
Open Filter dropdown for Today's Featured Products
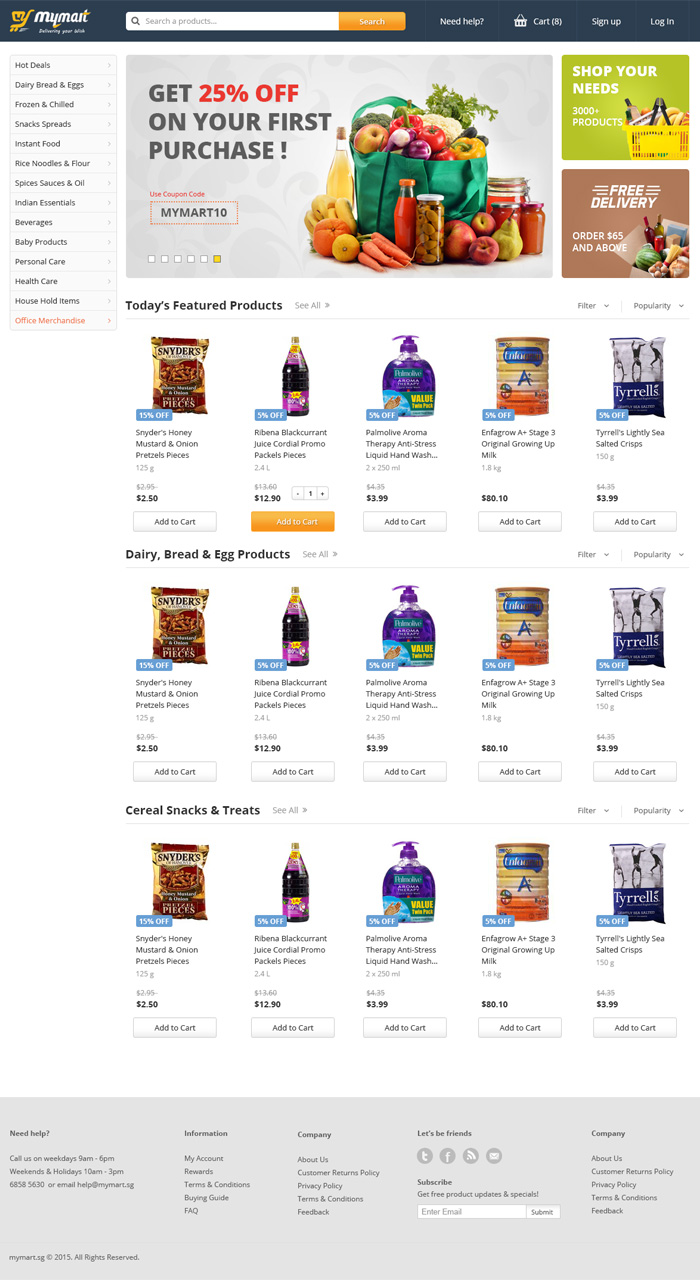tap(593, 306)
